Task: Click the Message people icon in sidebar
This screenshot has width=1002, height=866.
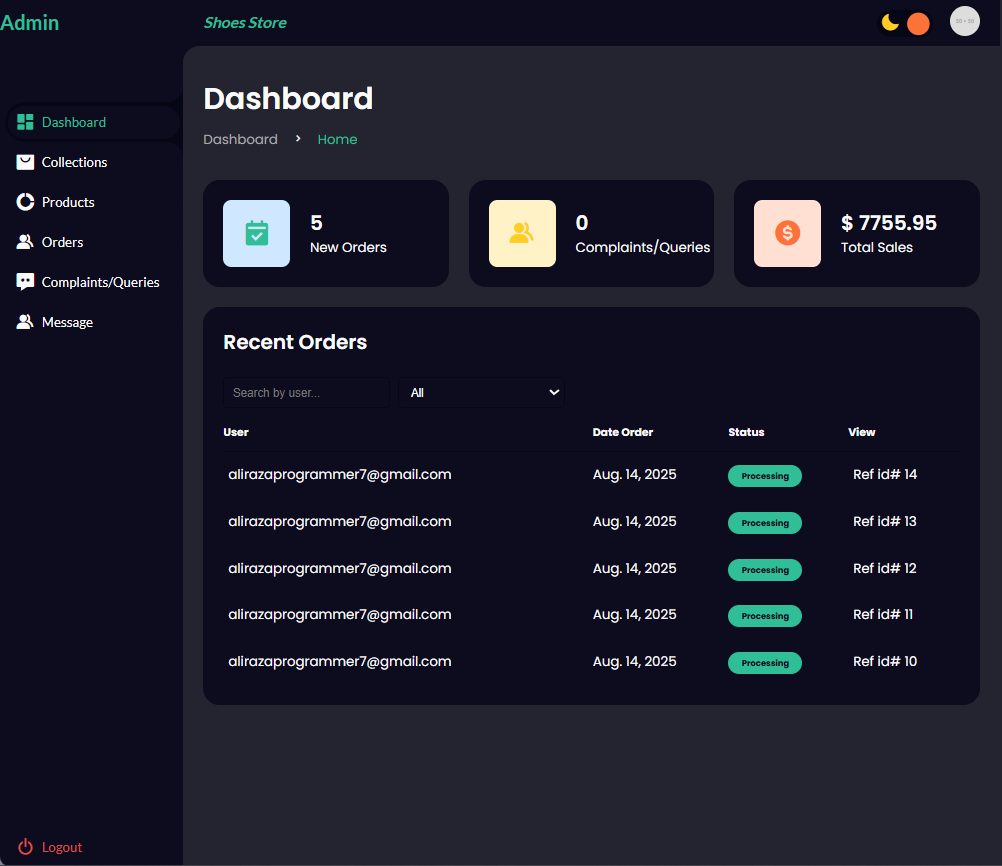Action: [25, 322]
